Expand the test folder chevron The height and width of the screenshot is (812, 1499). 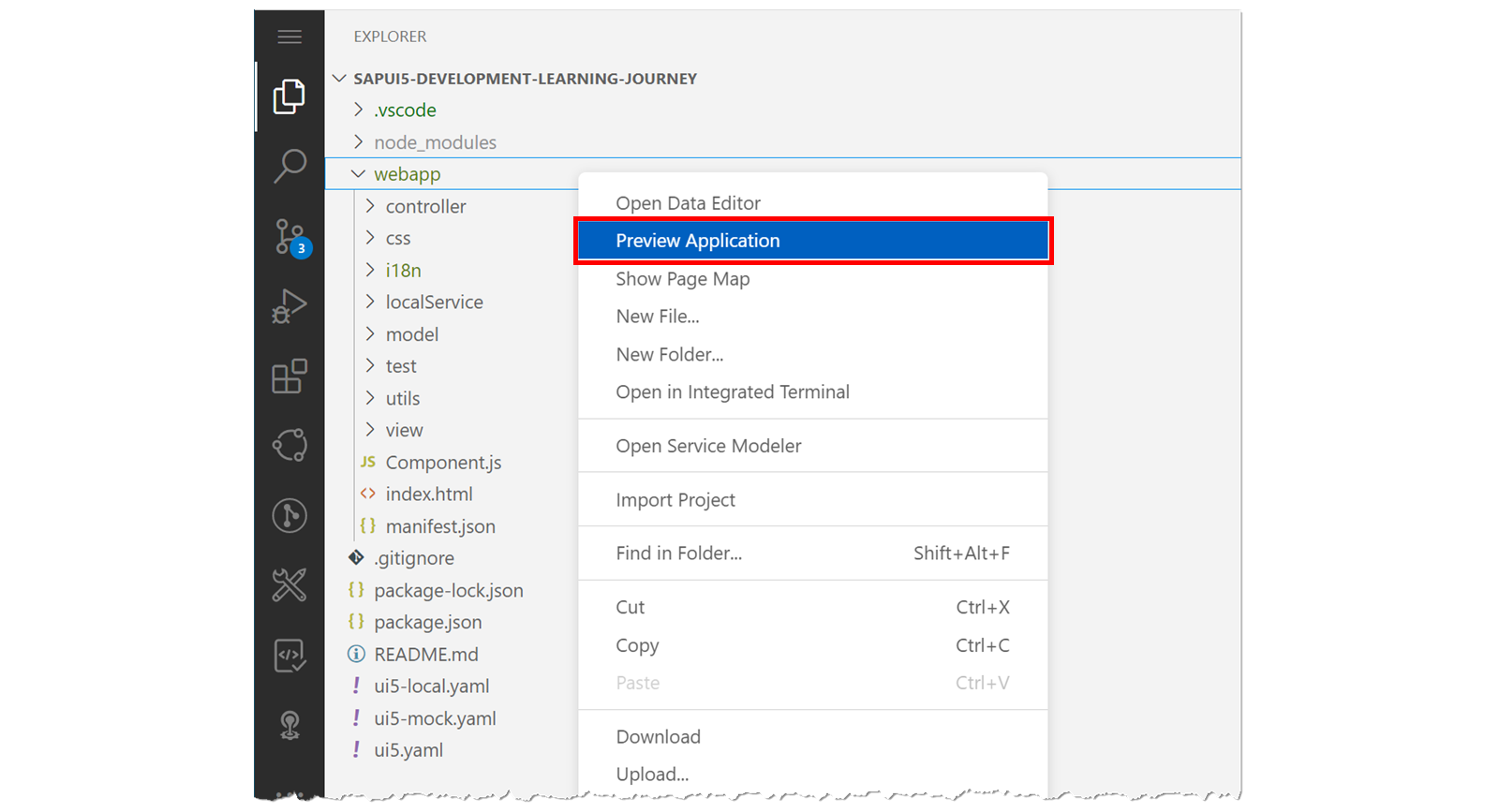tap(370, 365)
